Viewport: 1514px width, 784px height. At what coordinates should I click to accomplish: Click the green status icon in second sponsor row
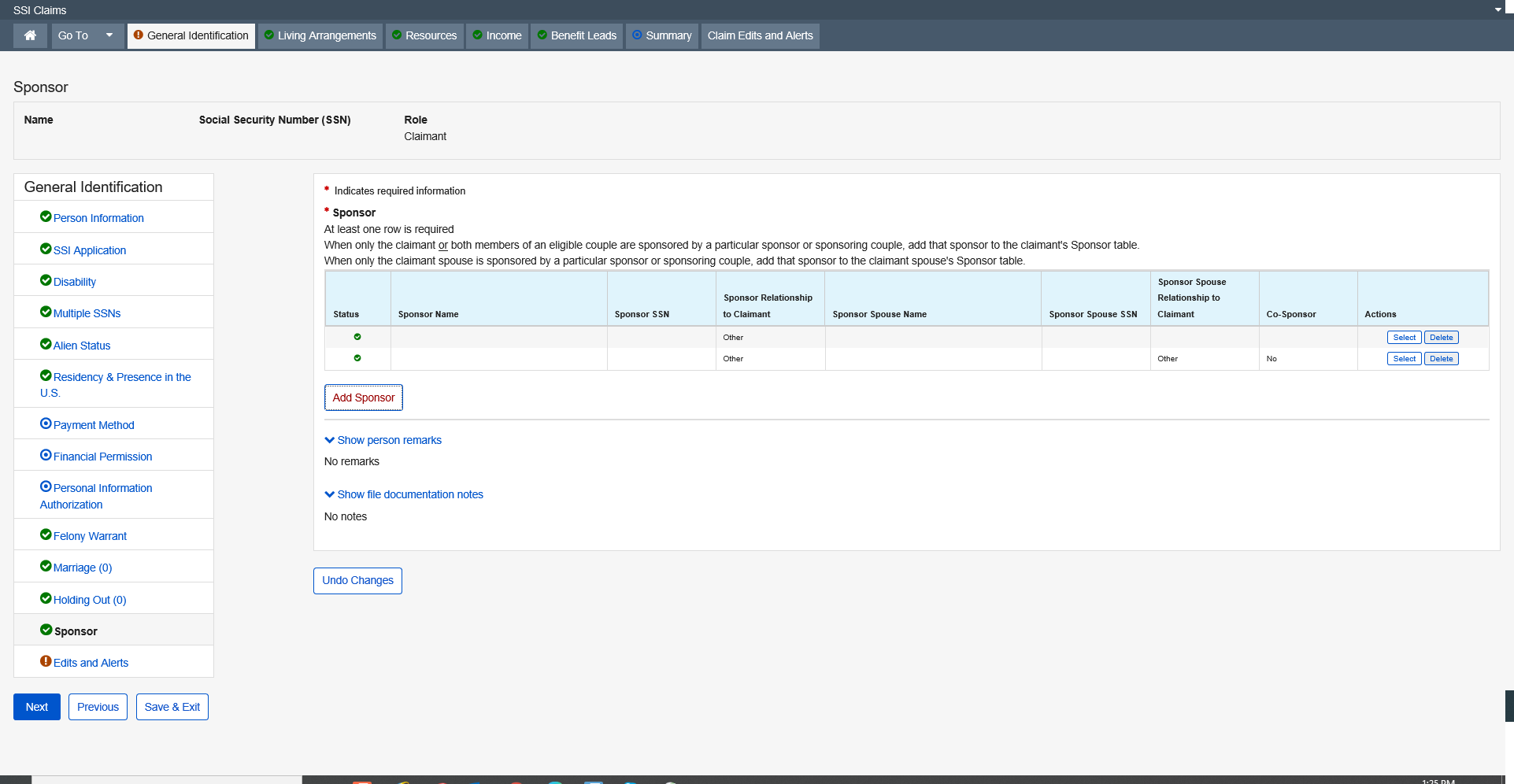[x=357, y=358]
